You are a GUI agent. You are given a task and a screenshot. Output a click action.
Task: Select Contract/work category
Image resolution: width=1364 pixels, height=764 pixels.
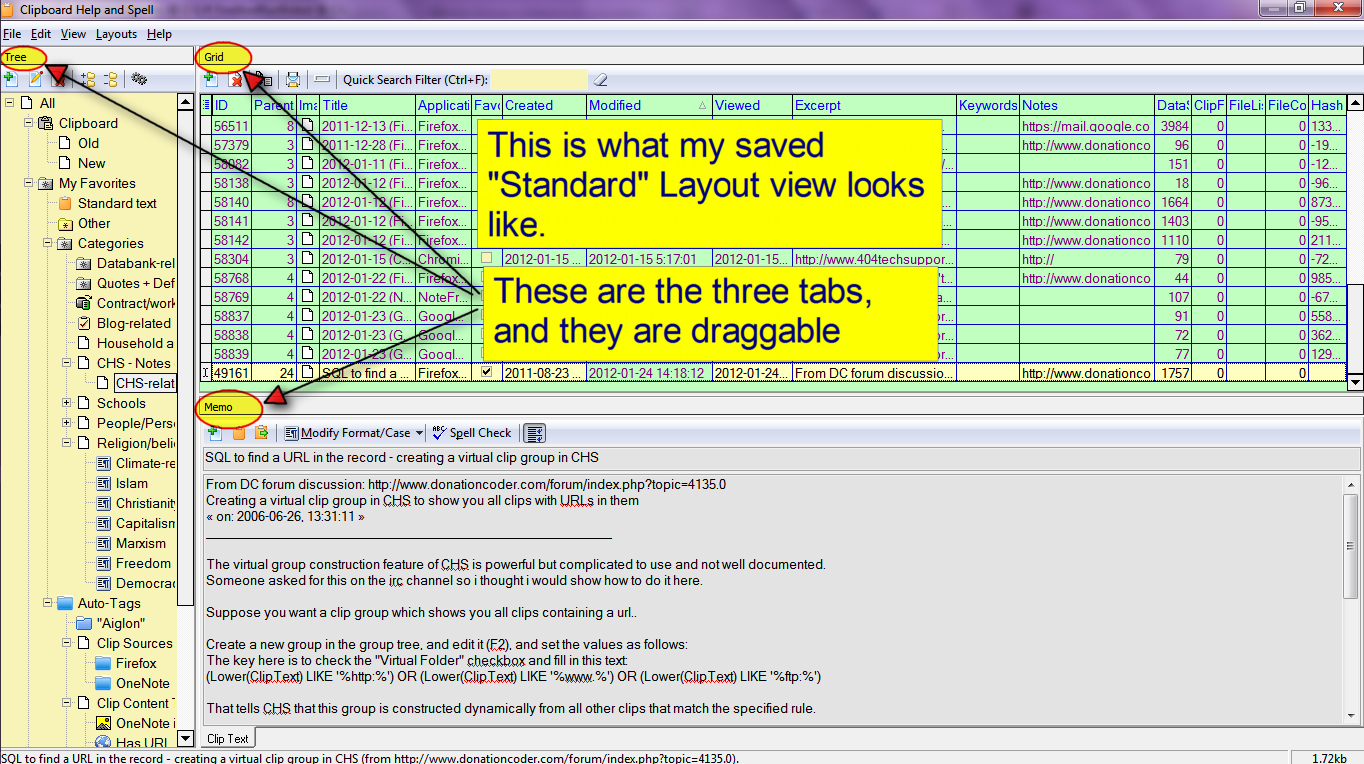[136, 303]
